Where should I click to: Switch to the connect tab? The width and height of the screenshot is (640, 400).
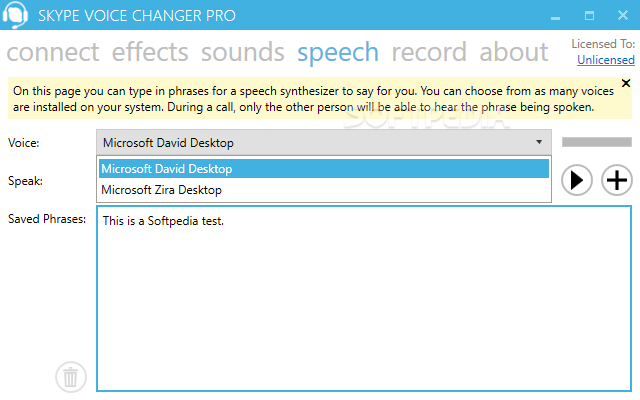tap(53, 52)
